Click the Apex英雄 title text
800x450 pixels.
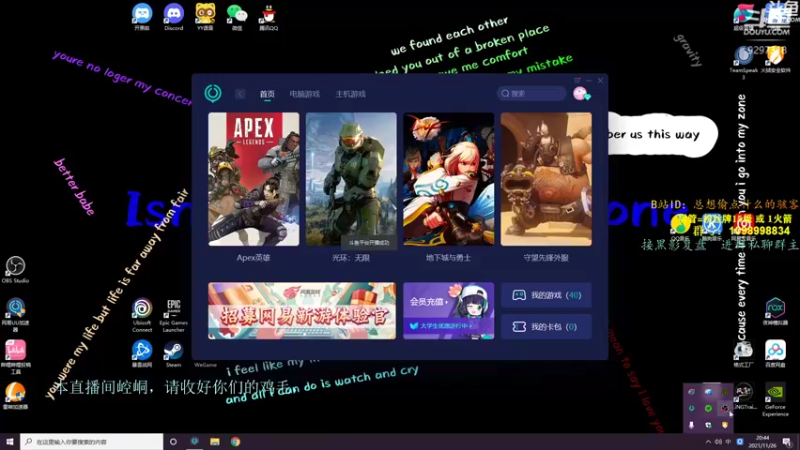[254, 258]
